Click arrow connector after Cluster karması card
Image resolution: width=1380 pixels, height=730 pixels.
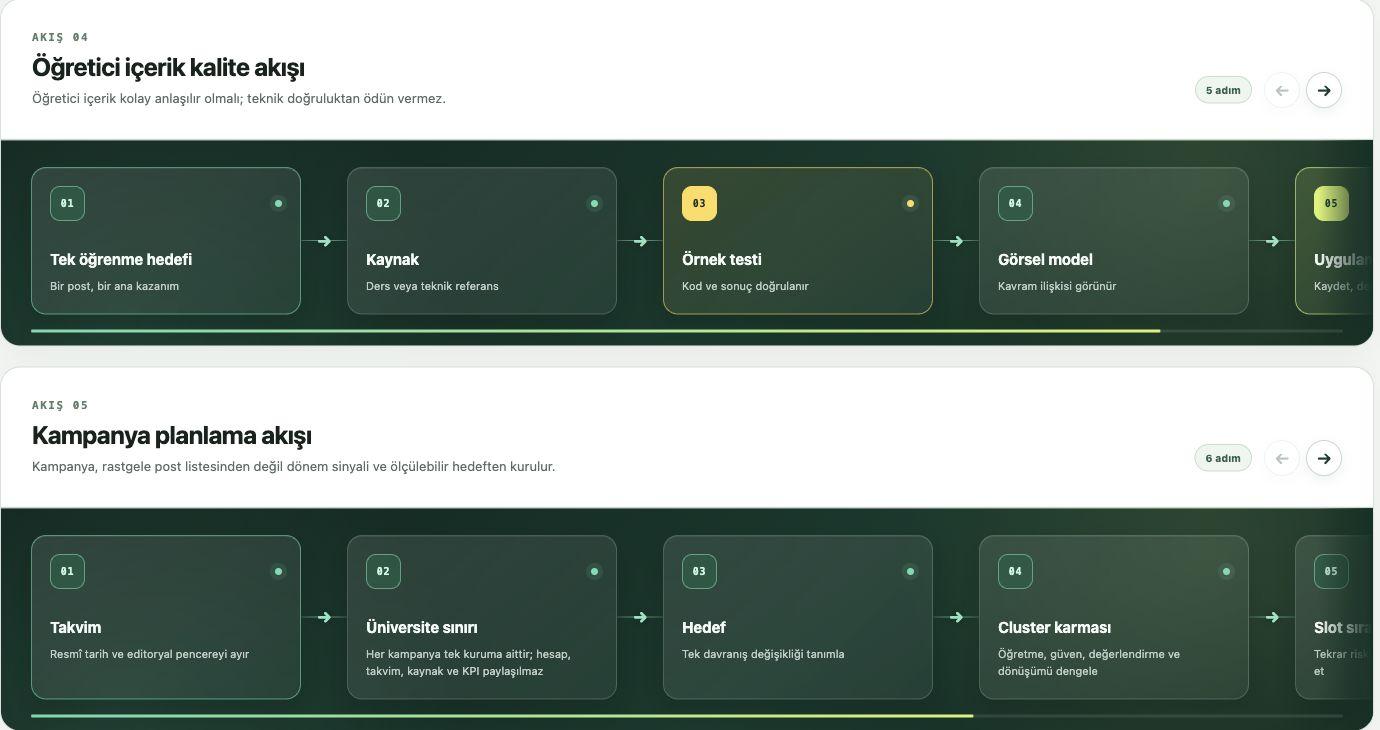click(1272, 617)
